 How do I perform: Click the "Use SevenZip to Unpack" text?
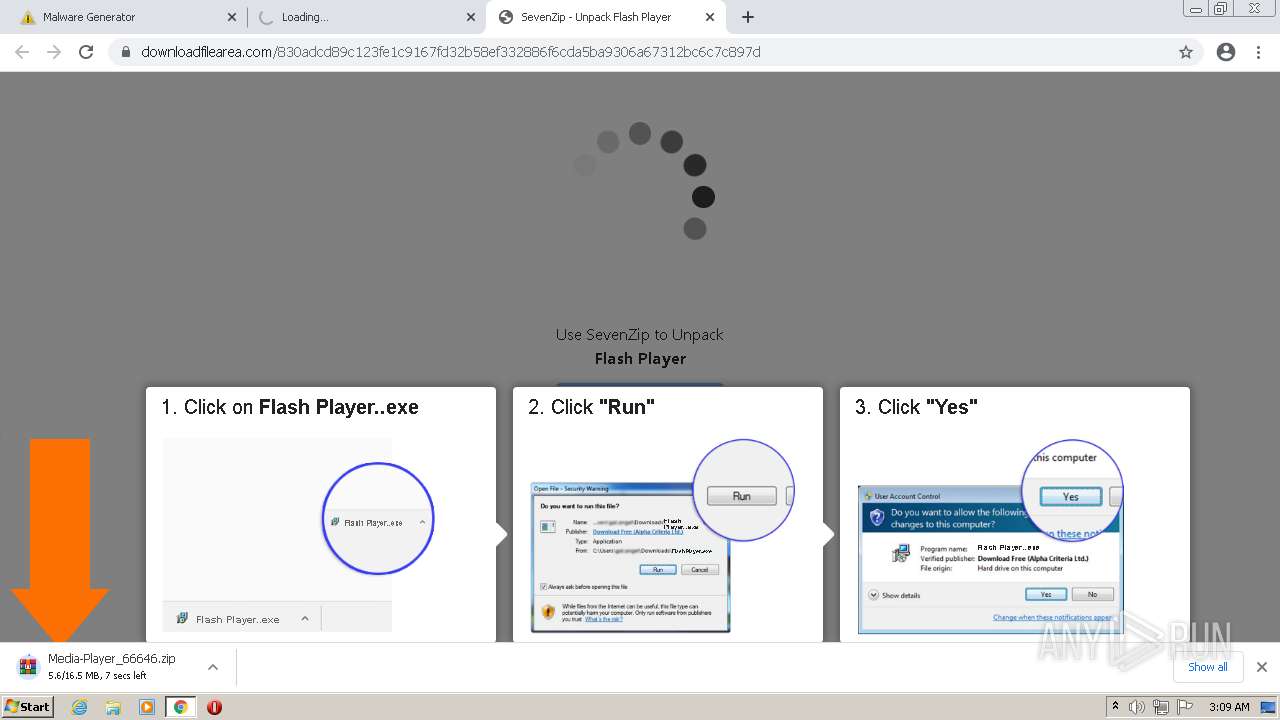pyautogui.click(x=640, y=335)
